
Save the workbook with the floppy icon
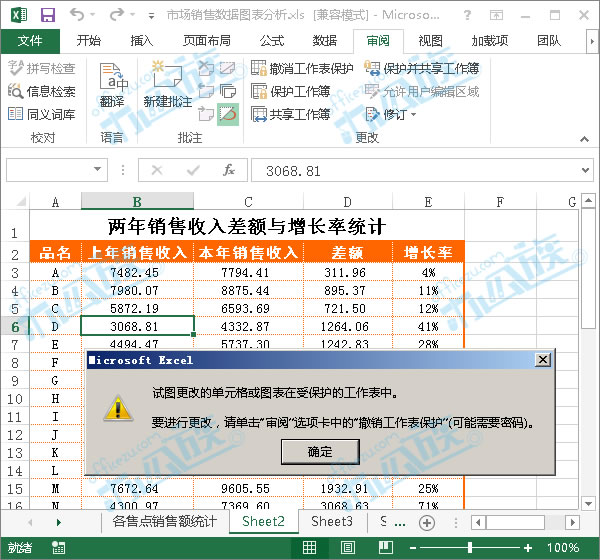[48, 15]
